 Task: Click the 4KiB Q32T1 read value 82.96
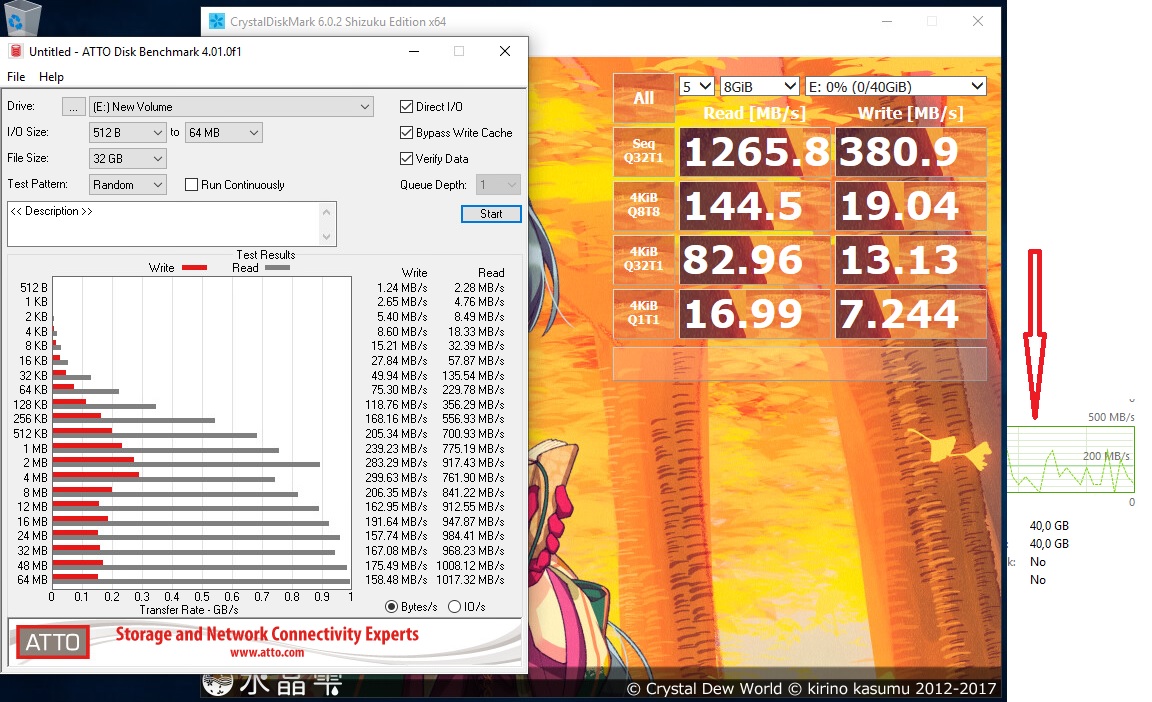tap(755, 260)
